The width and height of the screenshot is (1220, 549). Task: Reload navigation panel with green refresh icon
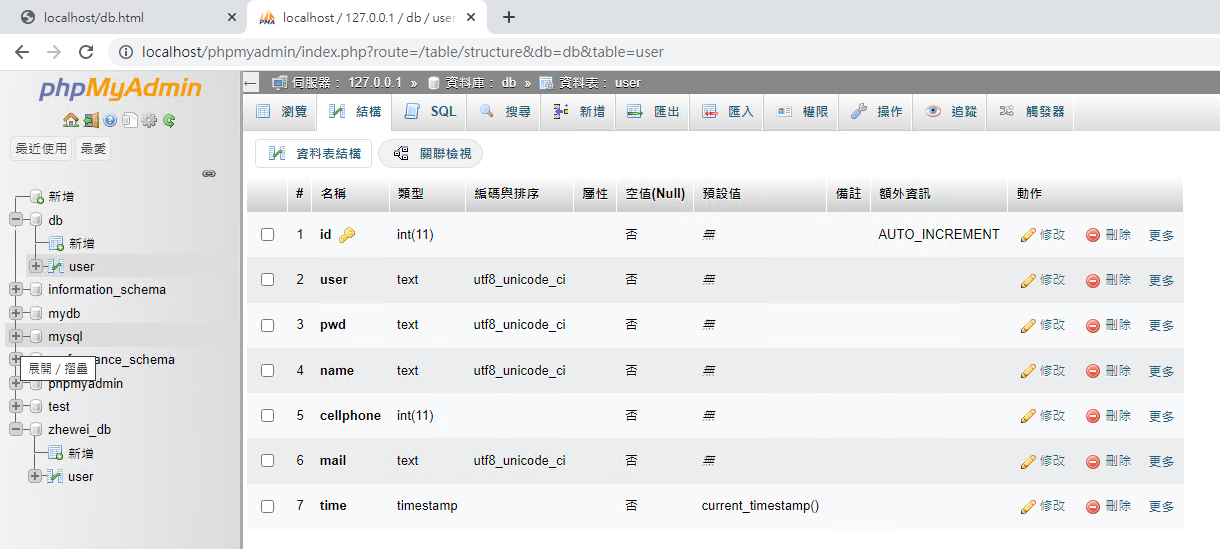pyautogui.click(x=169, y=121)
